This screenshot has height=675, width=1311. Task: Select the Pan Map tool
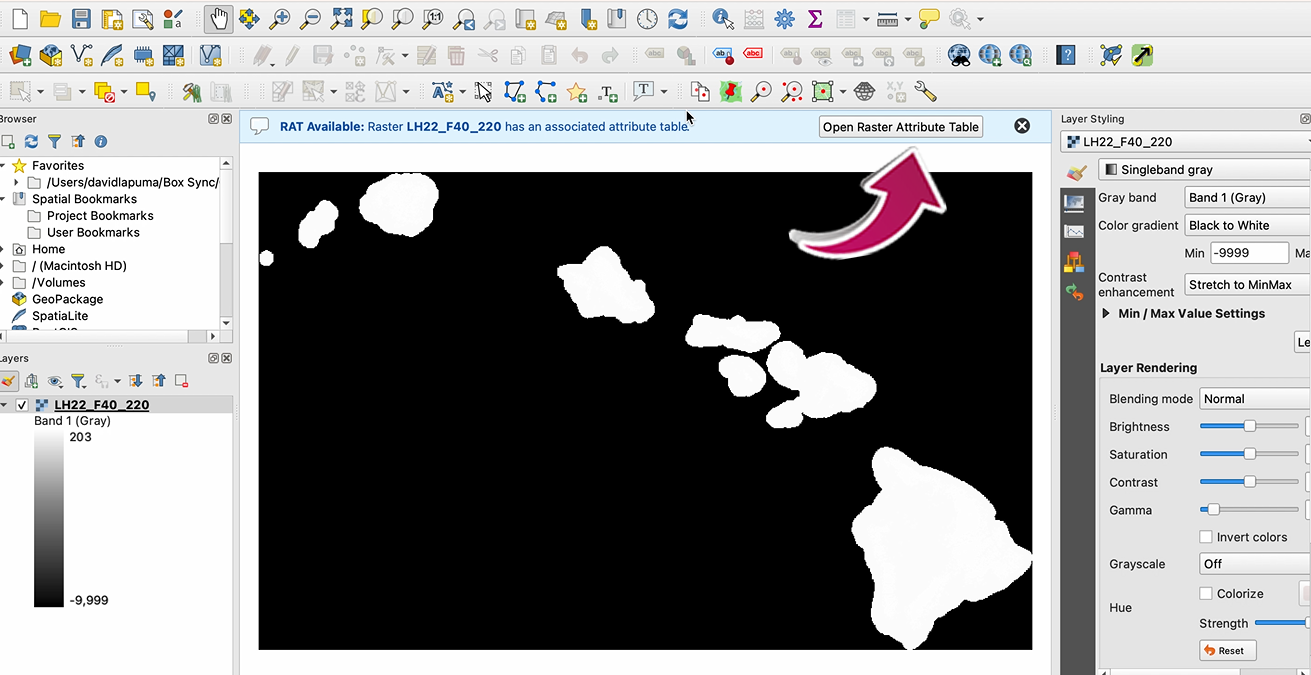(x=218, y=18)
